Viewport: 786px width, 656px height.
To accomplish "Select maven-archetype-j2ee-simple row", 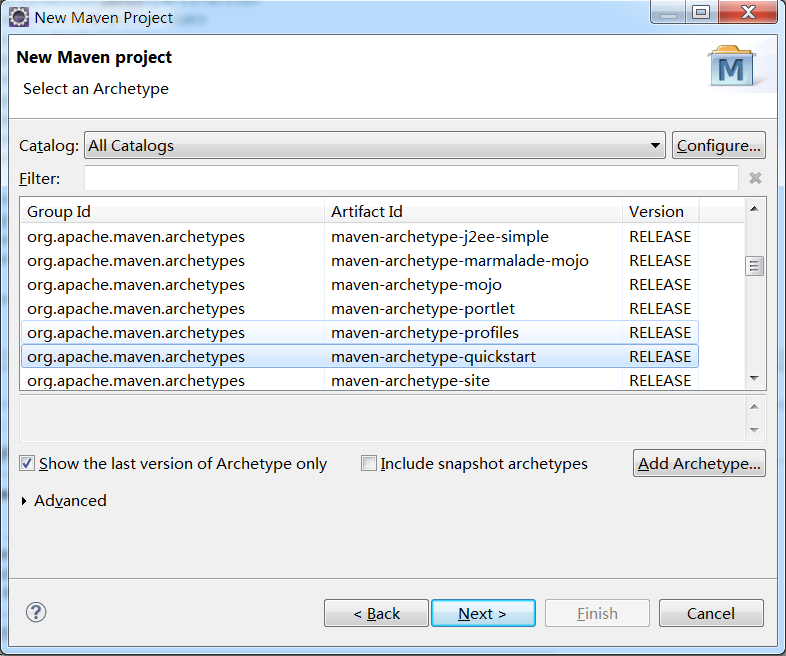I will point(359,237).
